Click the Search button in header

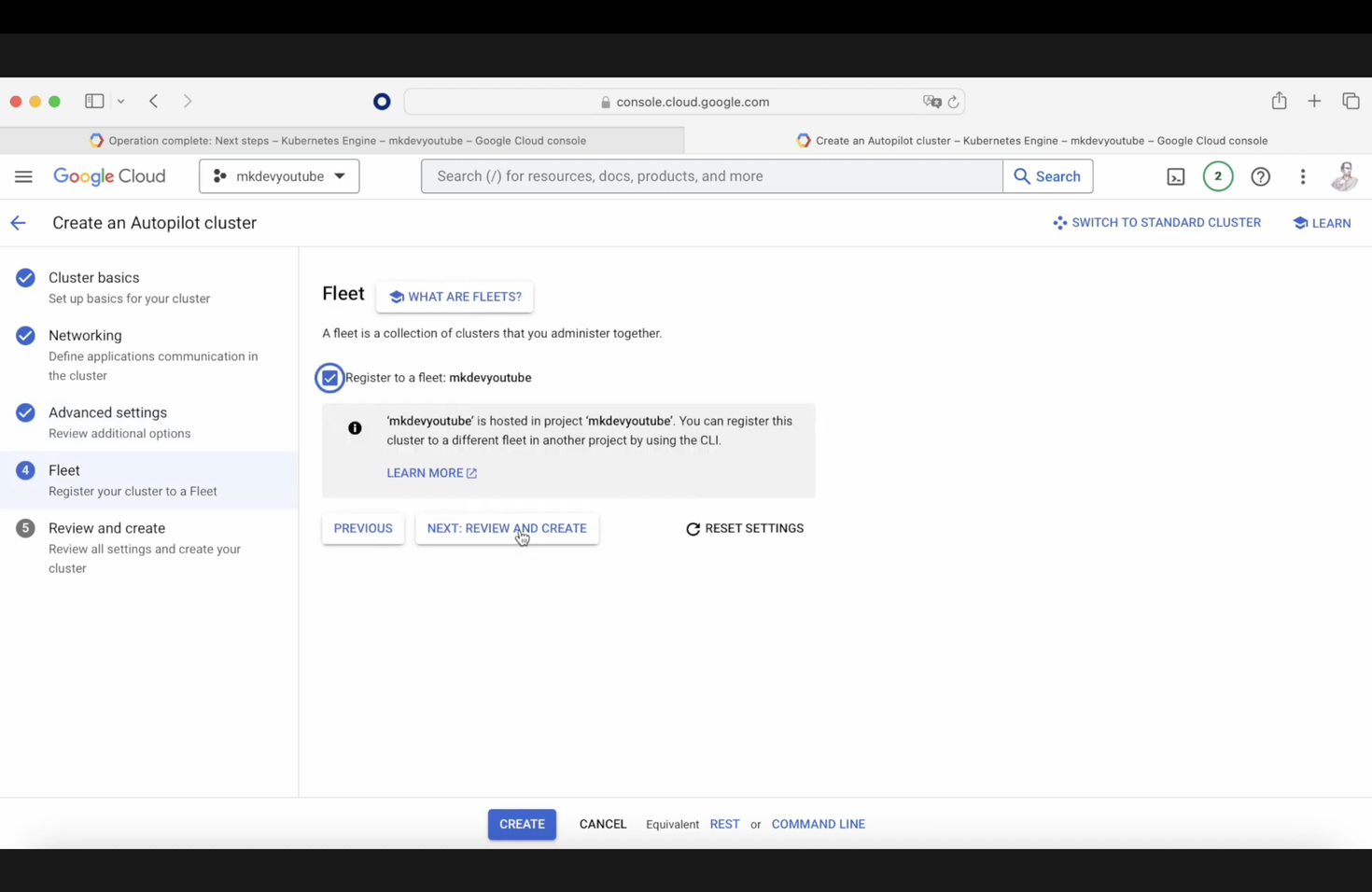(x=1047, y=176)
